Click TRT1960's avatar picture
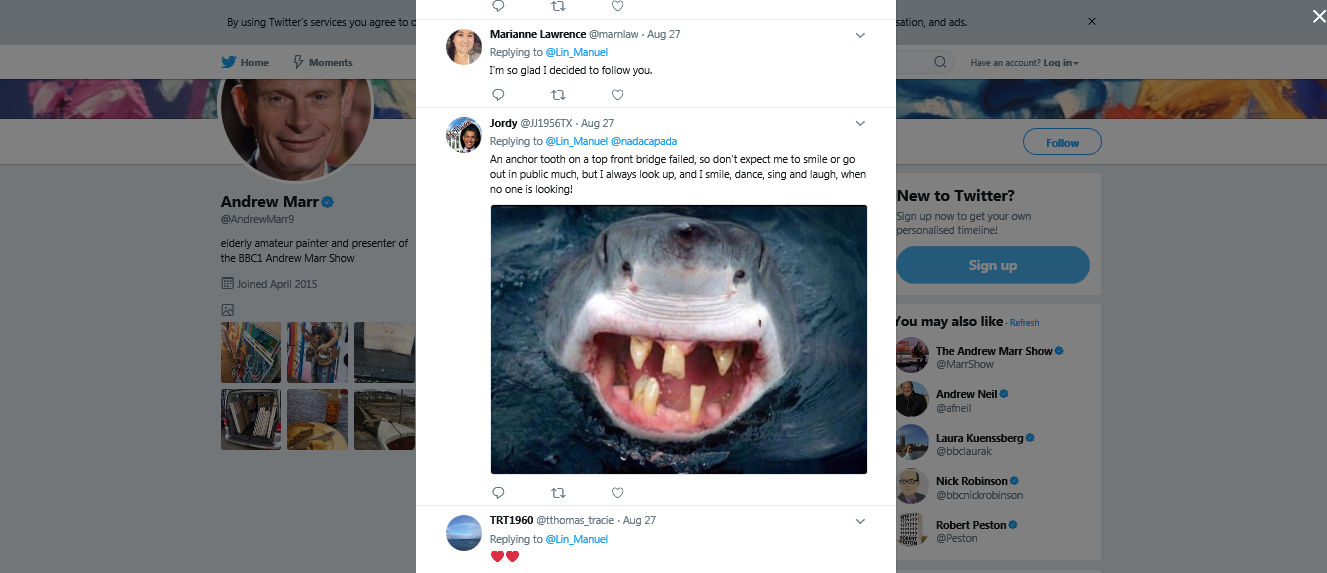1327x573 pixels. point(464,533)
